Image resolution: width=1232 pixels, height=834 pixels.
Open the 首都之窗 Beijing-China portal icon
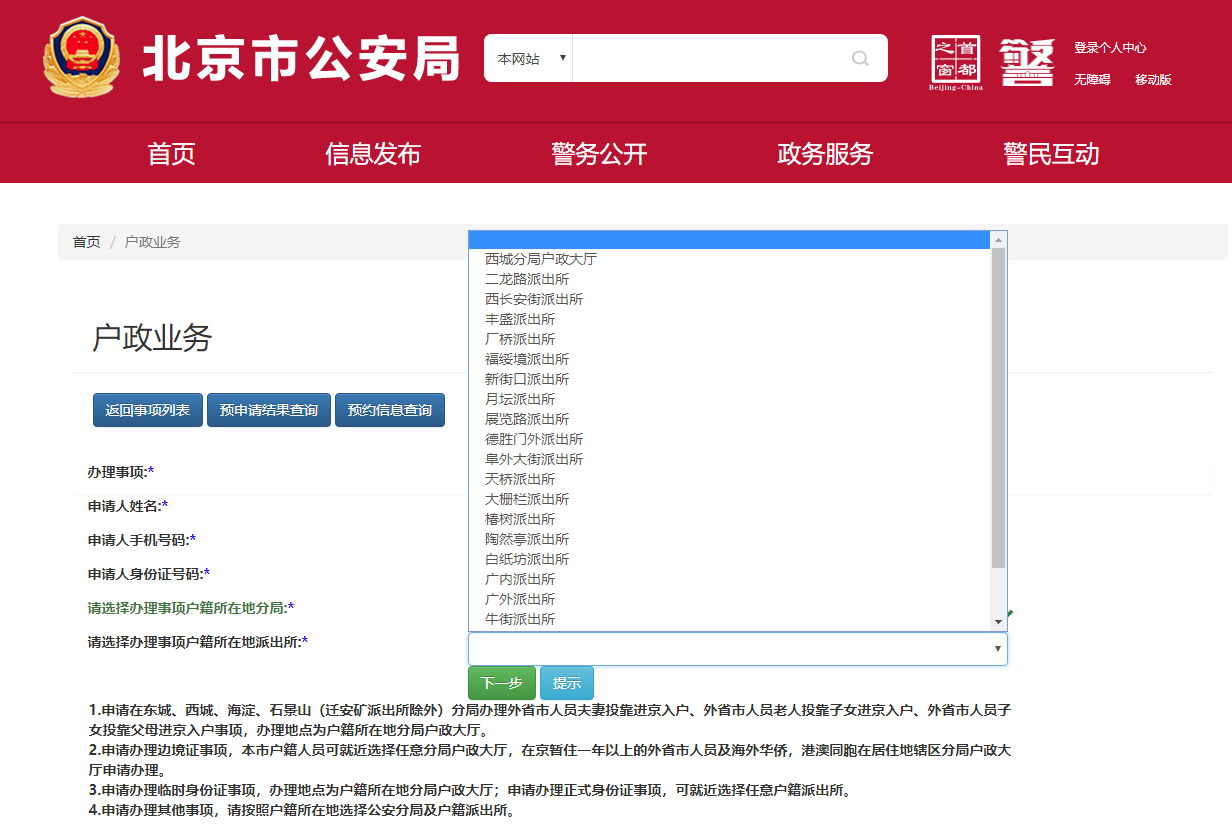pos(954,62)
